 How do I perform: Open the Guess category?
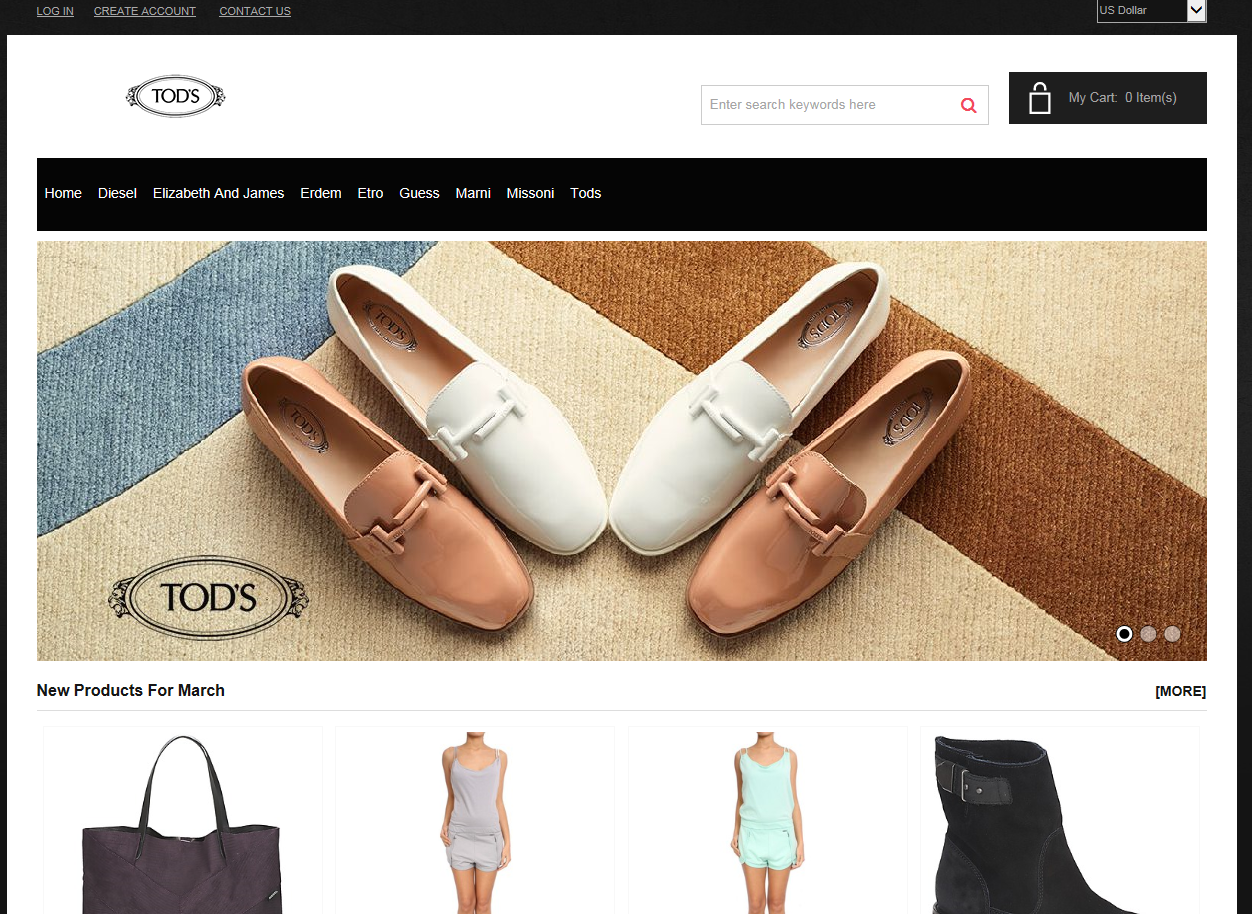tap(419, 193)
